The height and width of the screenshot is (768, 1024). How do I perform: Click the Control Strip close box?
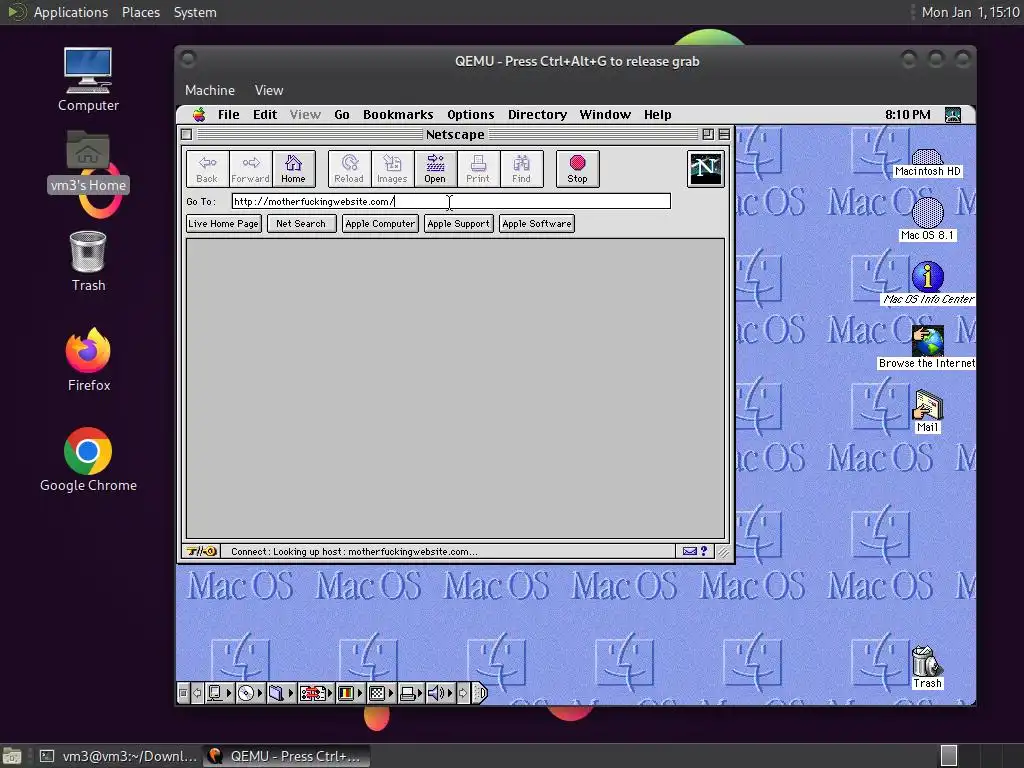pos(183,693)
